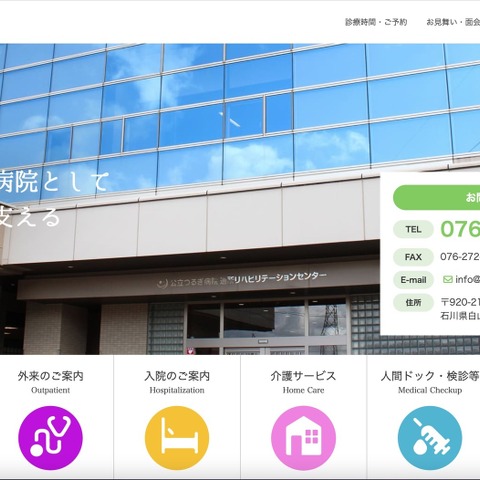This screenshot has width=480, height=480.
Task: Click the Home Care English subtitle
Action: pyautogui.click(x=303, y=390)
